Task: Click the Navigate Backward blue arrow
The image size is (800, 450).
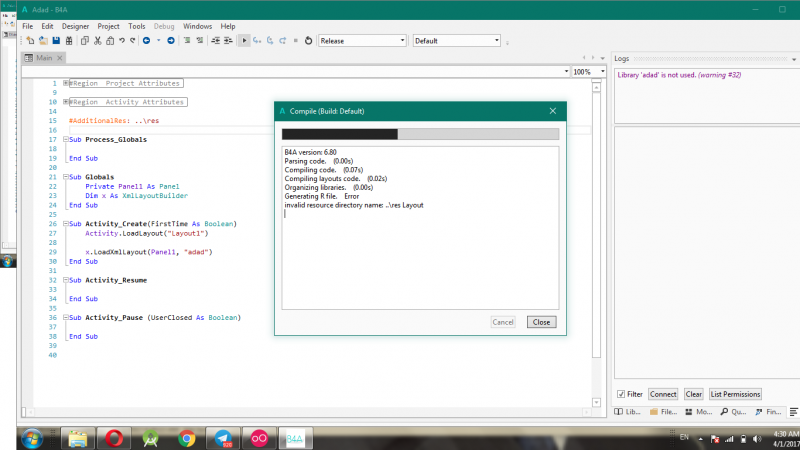Action: point(147,41)
